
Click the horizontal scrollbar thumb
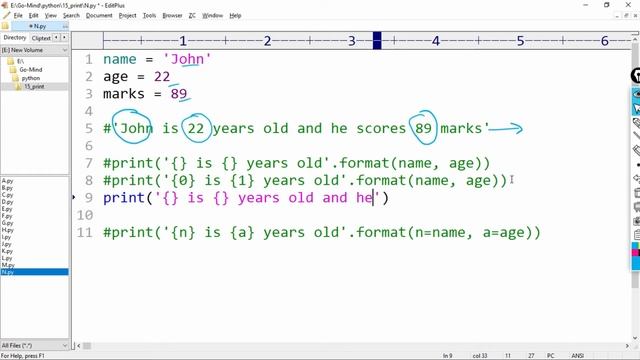(87, 346)
